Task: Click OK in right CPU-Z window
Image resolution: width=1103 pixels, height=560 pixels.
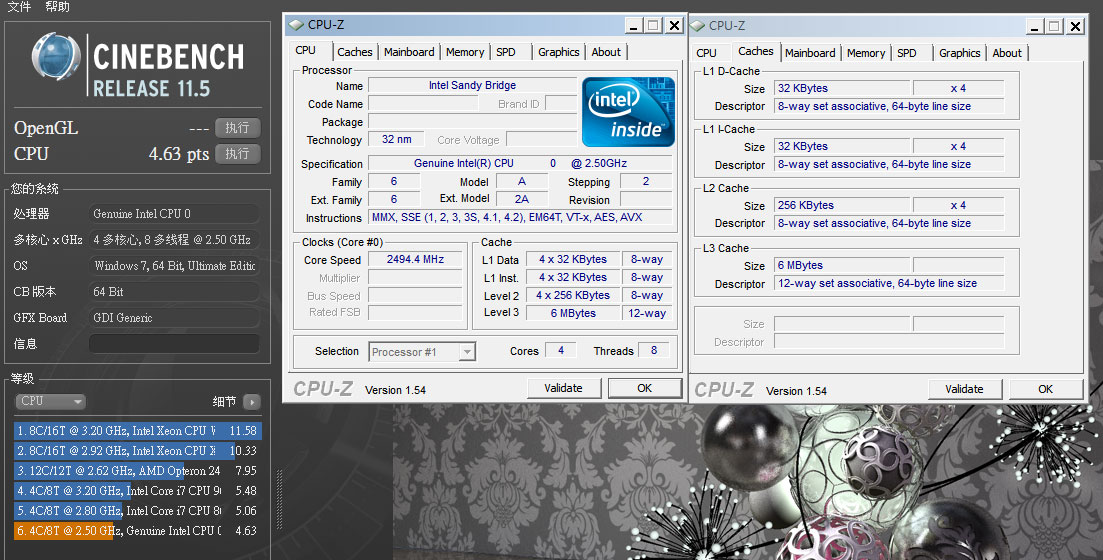Action: pyautogui.click(x=1045, y=389)
